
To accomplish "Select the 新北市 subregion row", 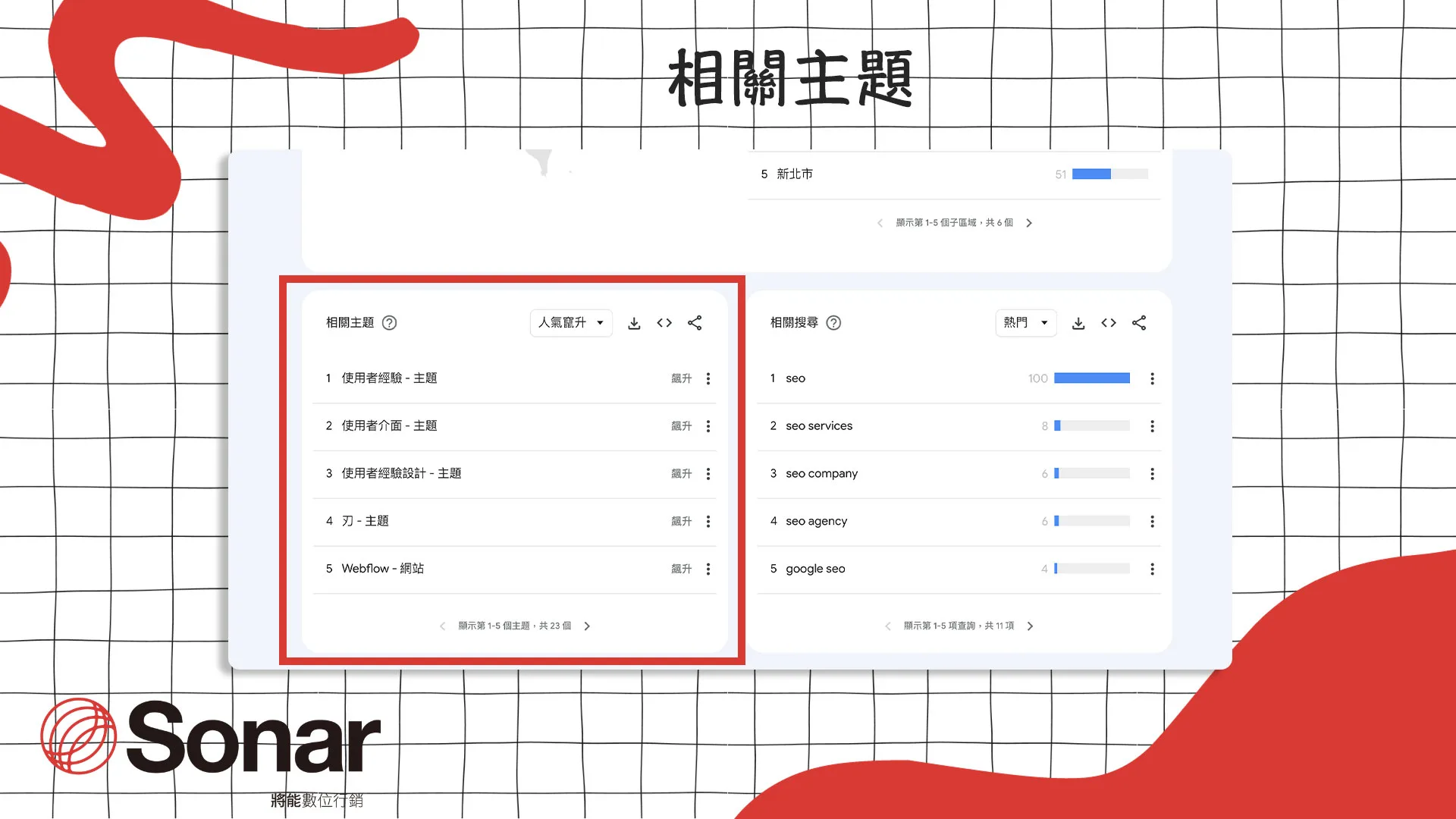I will click(954, 174).
